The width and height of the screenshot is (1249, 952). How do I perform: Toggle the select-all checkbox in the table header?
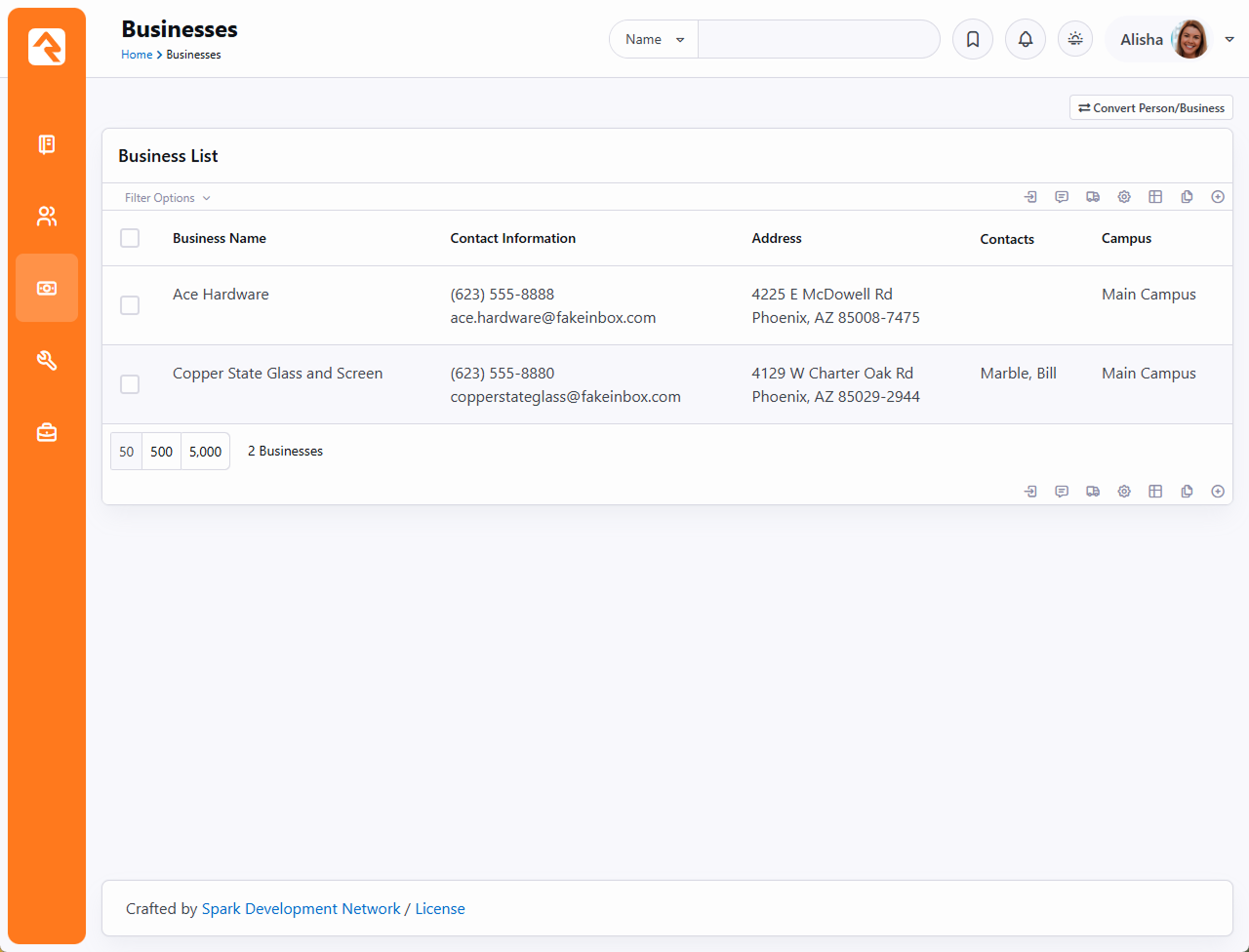click(x=130, y=238)
